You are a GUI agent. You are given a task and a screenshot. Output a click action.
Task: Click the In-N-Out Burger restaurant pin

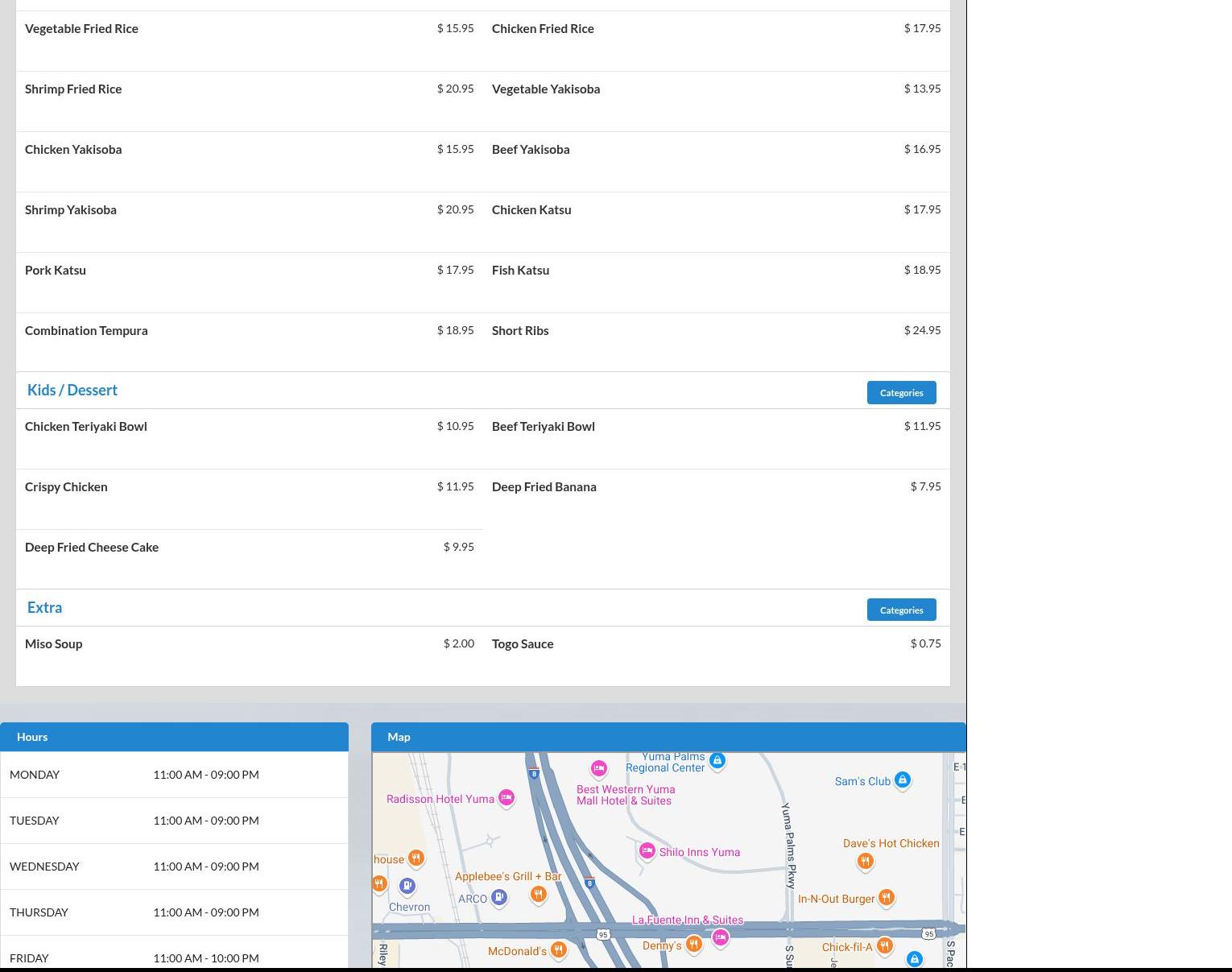tap(886, 897)
